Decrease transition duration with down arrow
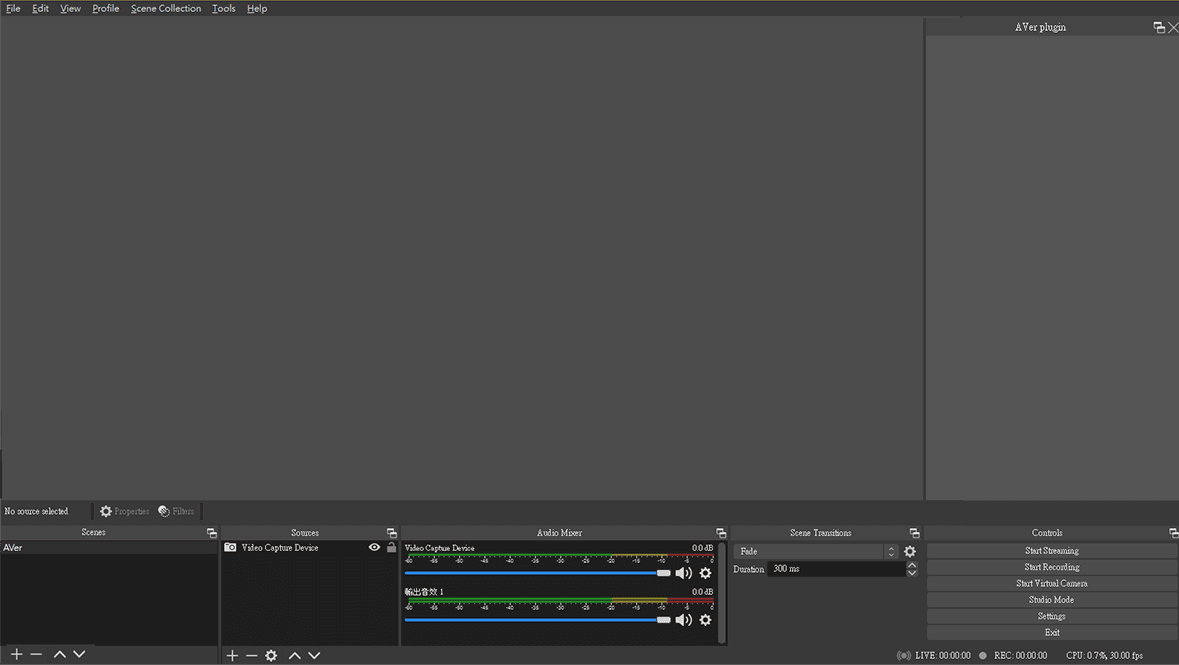The width and height of the screenshot is (1179, 665). 912,572
